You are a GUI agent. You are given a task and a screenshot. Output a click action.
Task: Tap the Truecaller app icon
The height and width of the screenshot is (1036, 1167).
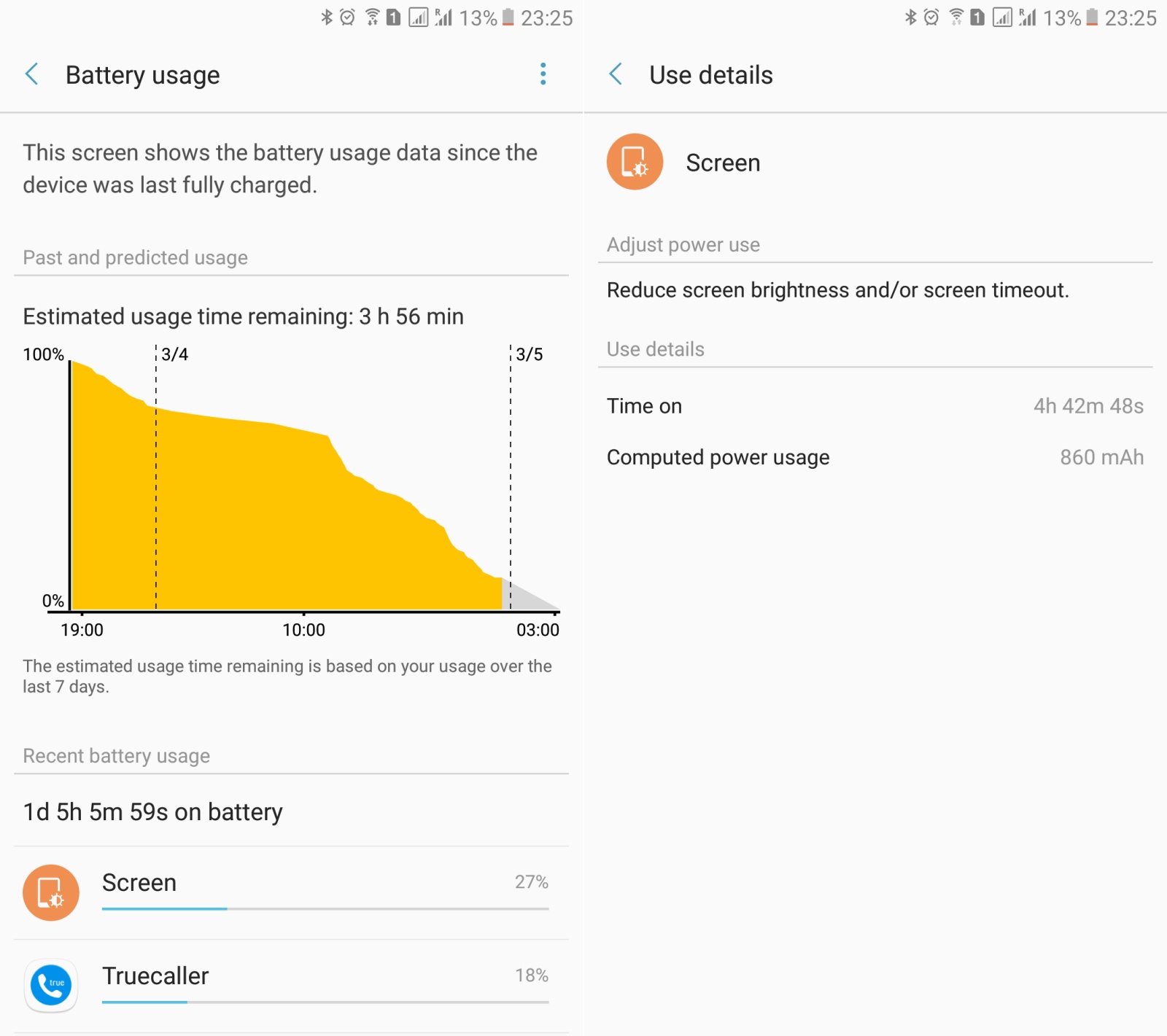tap(51, 986)
